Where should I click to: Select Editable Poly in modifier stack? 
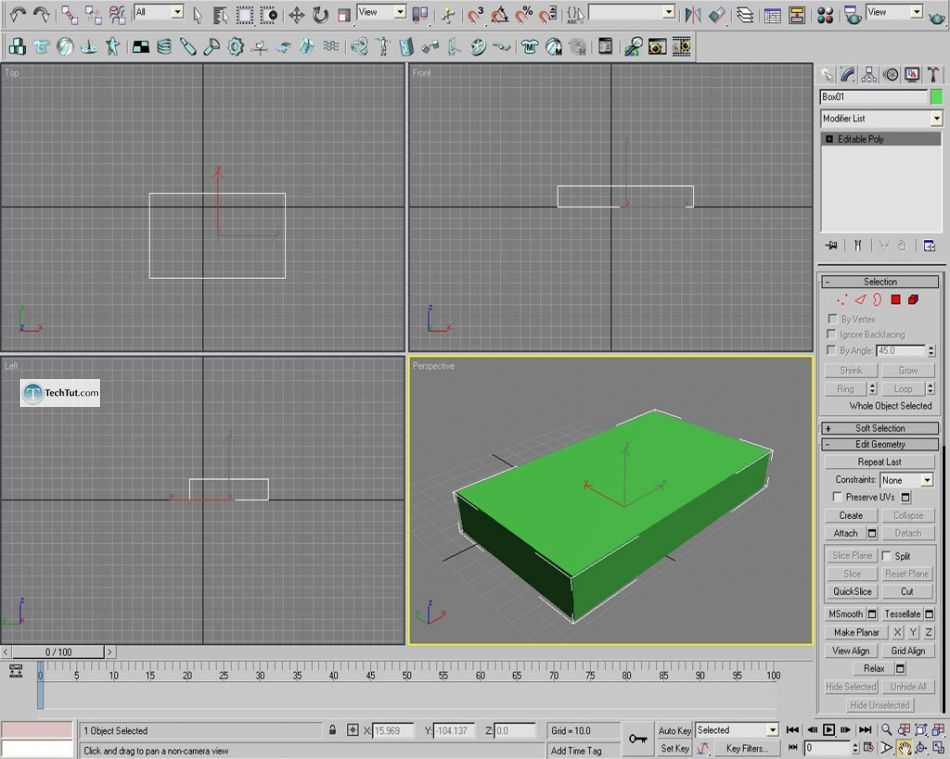[x=881, y=139]
